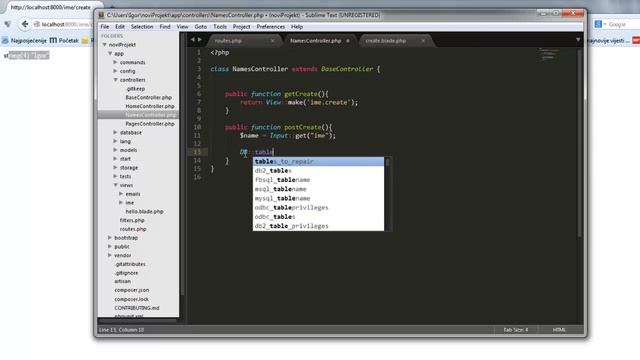The width and height of the screenshot is (640, 360).
Task: Collapse the noviProjekt root folder
Action: tap(105, 44)
